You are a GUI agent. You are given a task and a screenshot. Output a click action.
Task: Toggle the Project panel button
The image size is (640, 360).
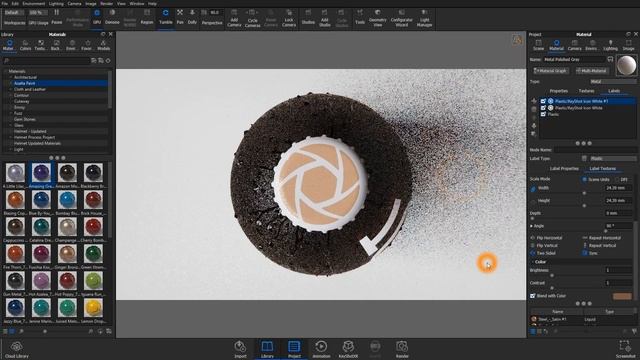(x=294, y=349)
